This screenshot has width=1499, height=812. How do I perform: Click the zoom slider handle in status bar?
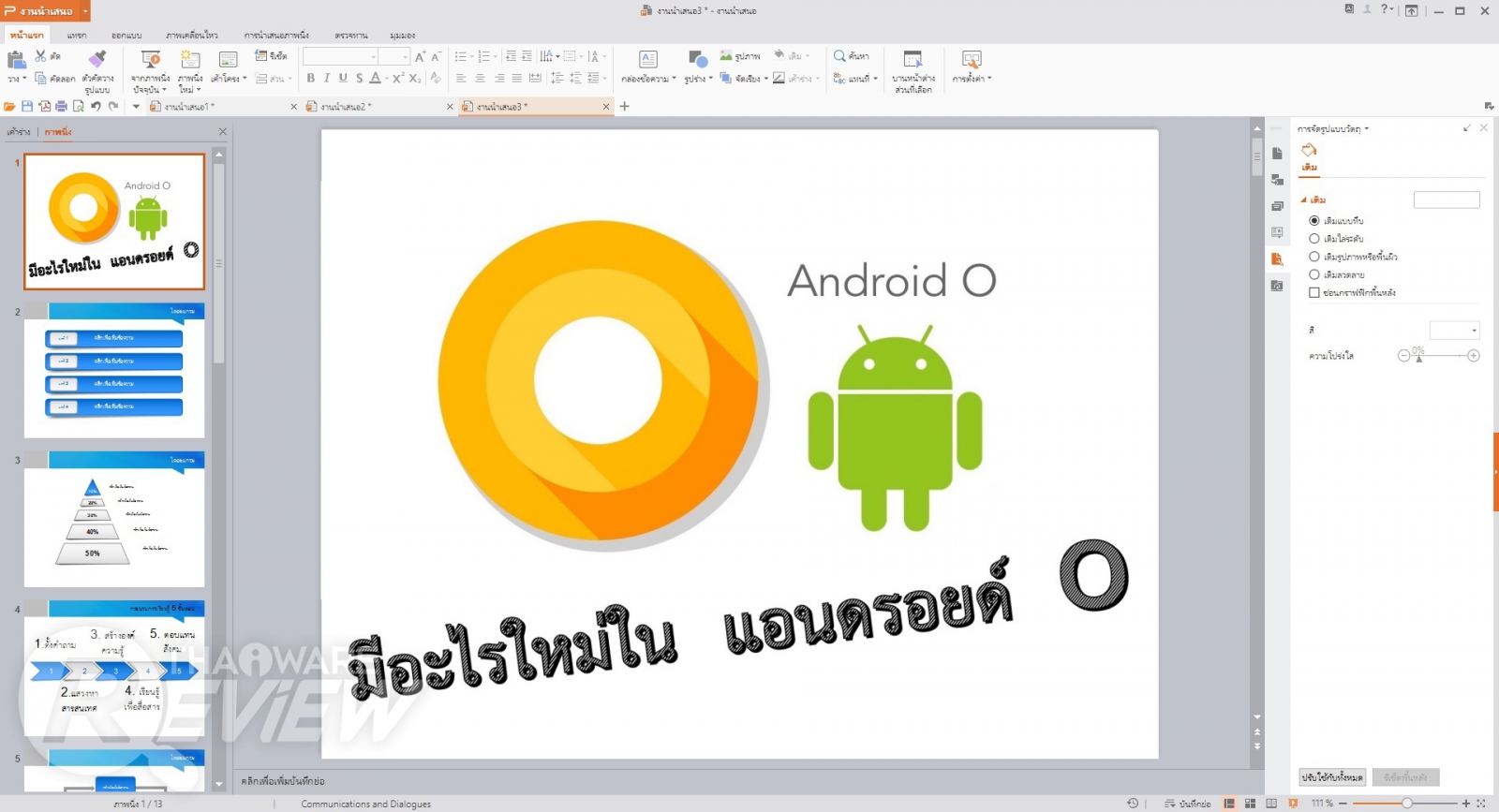pyautogui.click(x=1406, y=804)
